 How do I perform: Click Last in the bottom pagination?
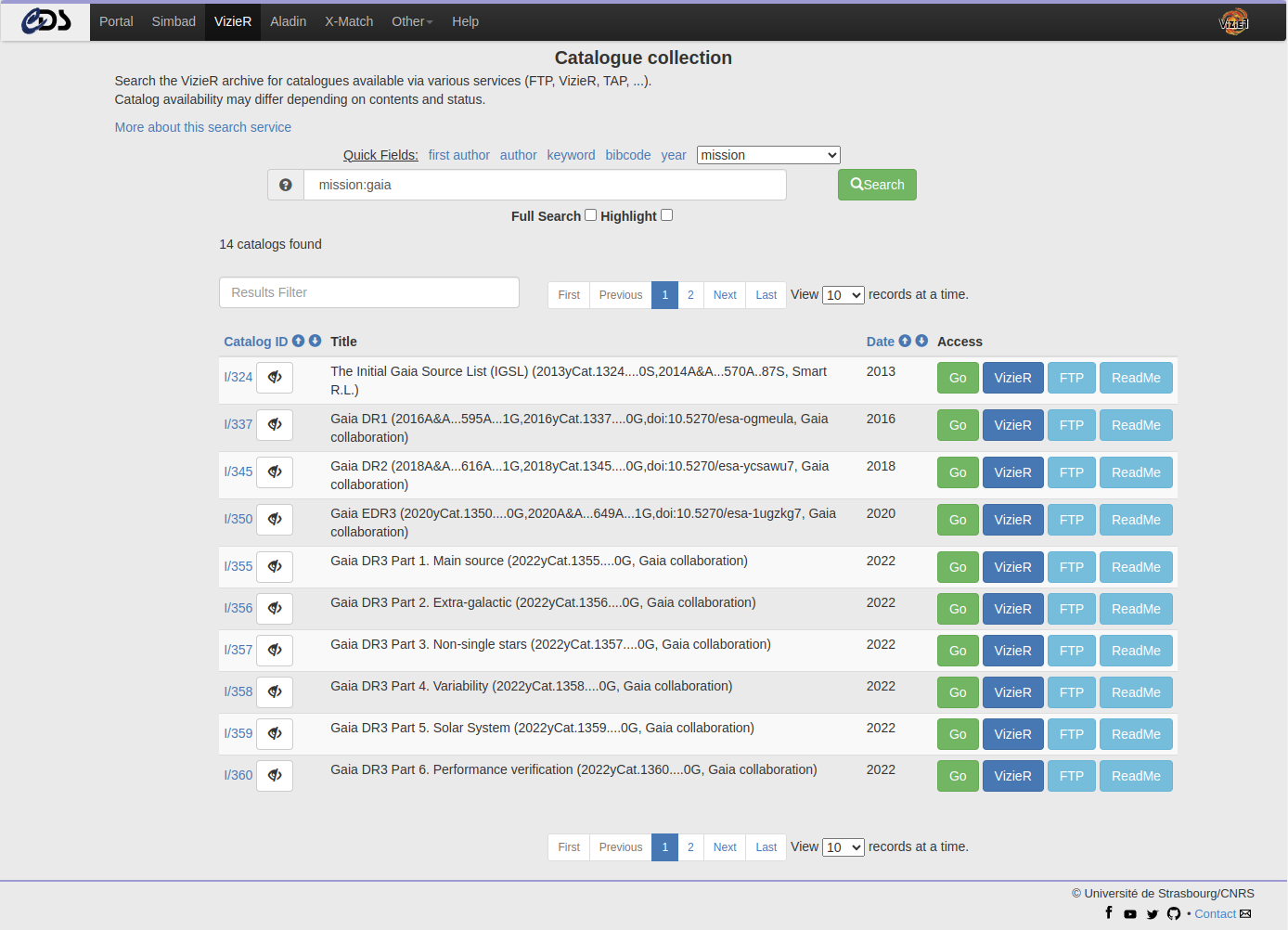click(766, 847)
